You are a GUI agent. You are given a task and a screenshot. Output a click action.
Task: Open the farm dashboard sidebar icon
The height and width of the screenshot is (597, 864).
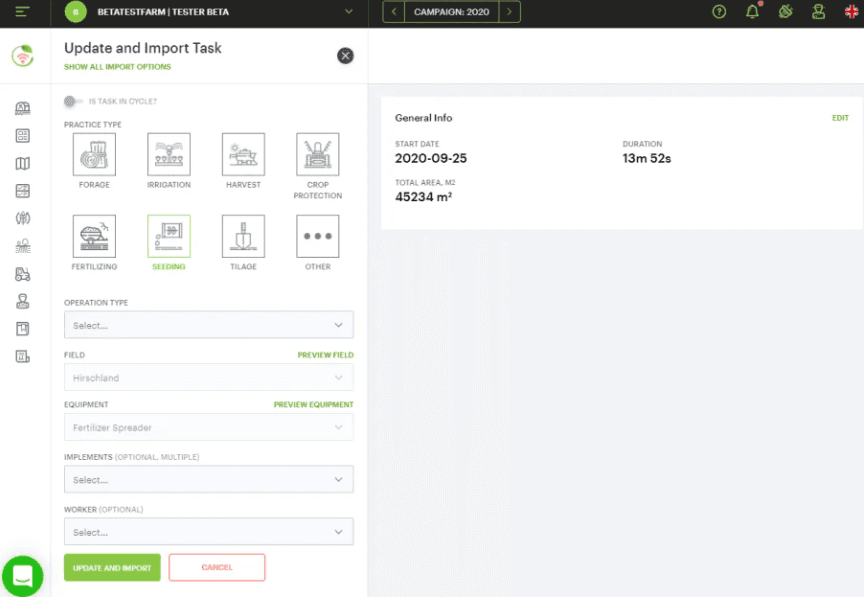click(23, 108)
